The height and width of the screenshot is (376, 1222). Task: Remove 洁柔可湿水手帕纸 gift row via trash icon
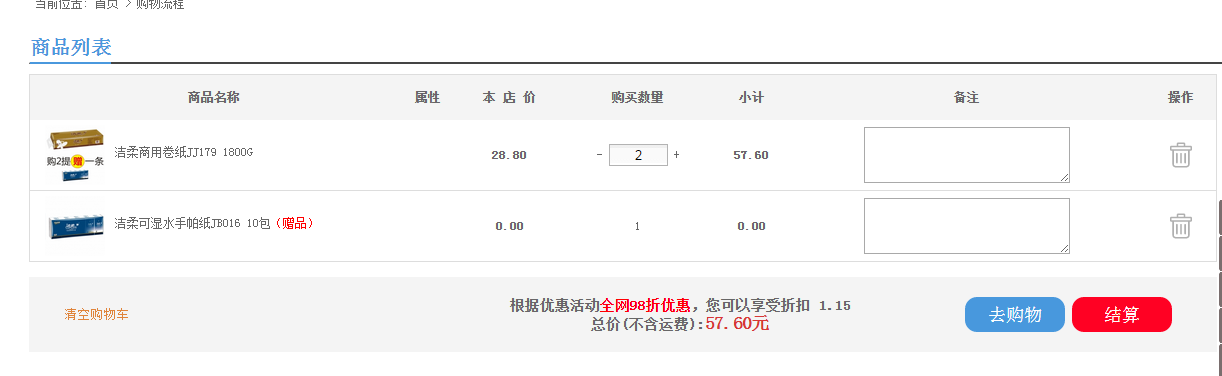[x=1180, y=226]
